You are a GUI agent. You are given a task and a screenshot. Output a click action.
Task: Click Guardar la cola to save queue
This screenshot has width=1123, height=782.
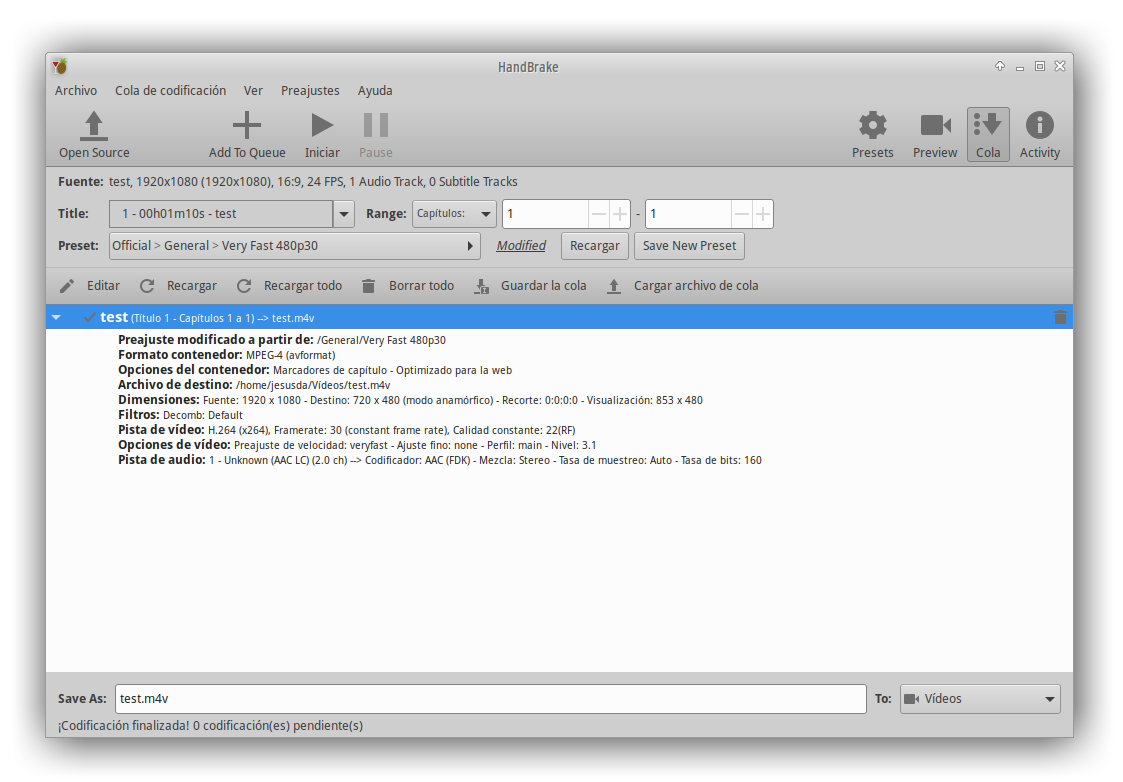530,286
